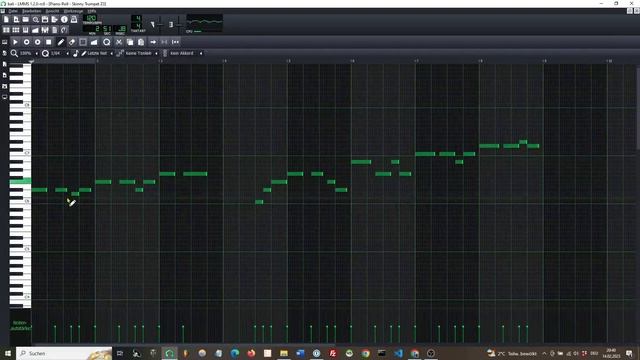
Task: Open the fourth sidebar tab (monitor icon)
Action: click(4, 98)
